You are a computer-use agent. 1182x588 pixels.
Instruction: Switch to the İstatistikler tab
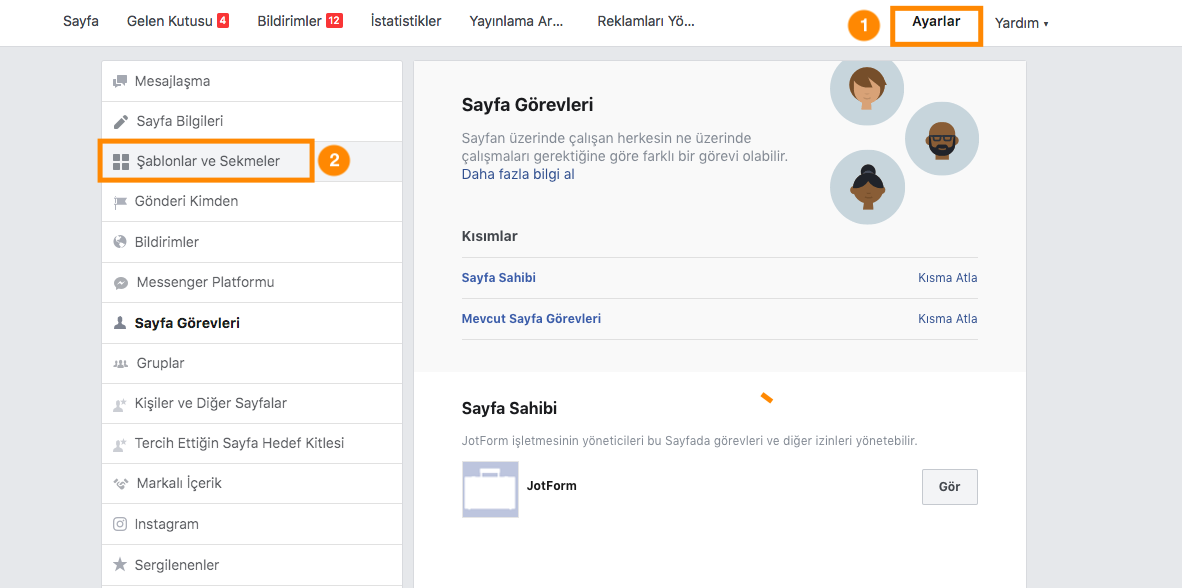click(406, 21)
